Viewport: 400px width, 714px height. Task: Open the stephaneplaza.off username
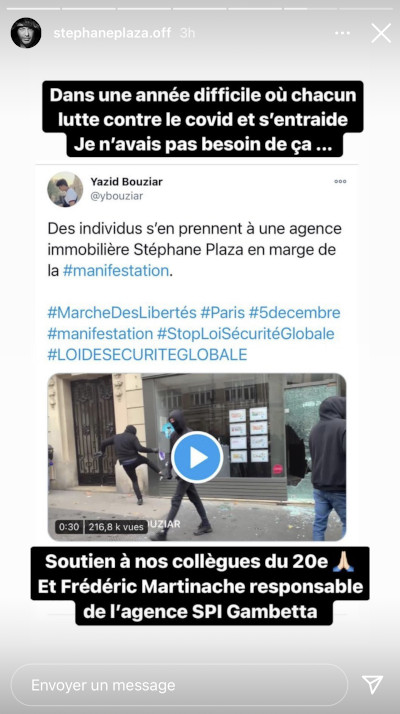(x=112, y=33)
